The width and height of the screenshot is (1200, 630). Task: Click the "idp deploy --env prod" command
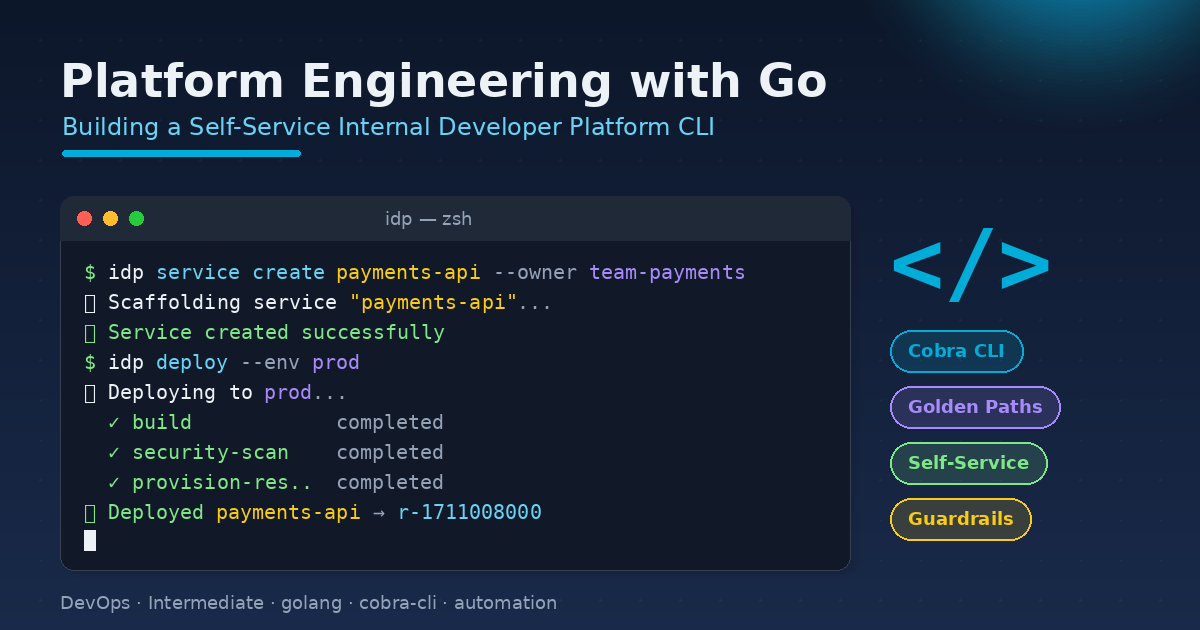pos(221,363)
